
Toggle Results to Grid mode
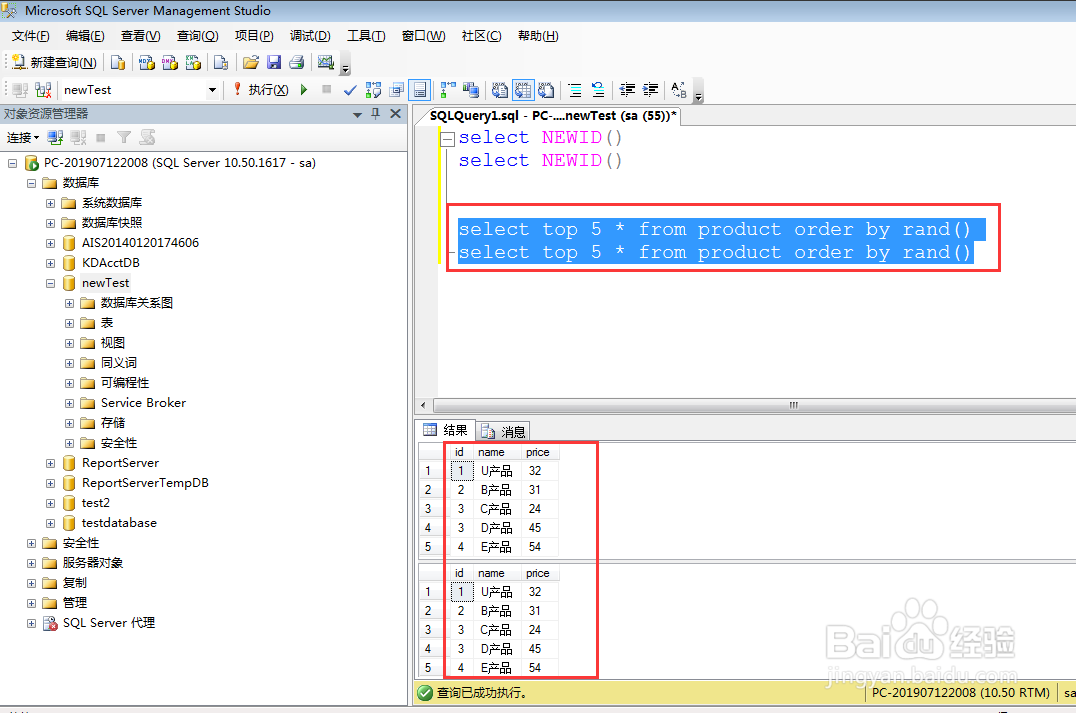coord(523,90)
